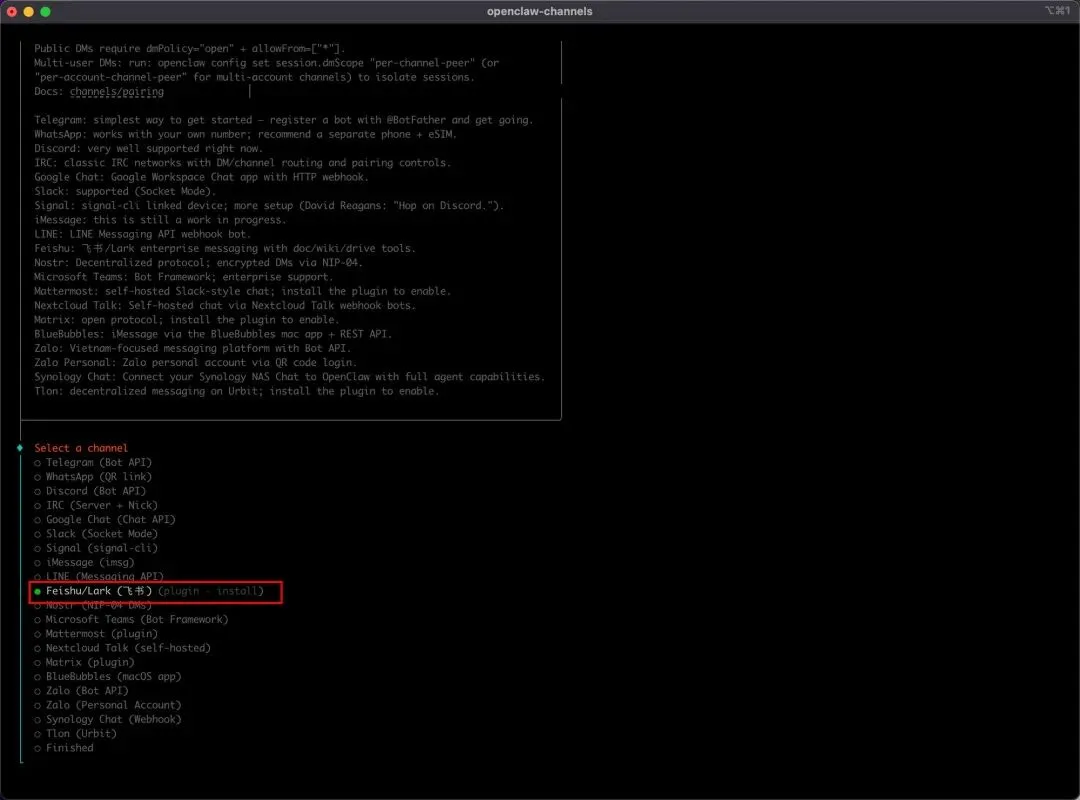Click the 'Telegram: simplest way to get started' line

coord(284,120)
